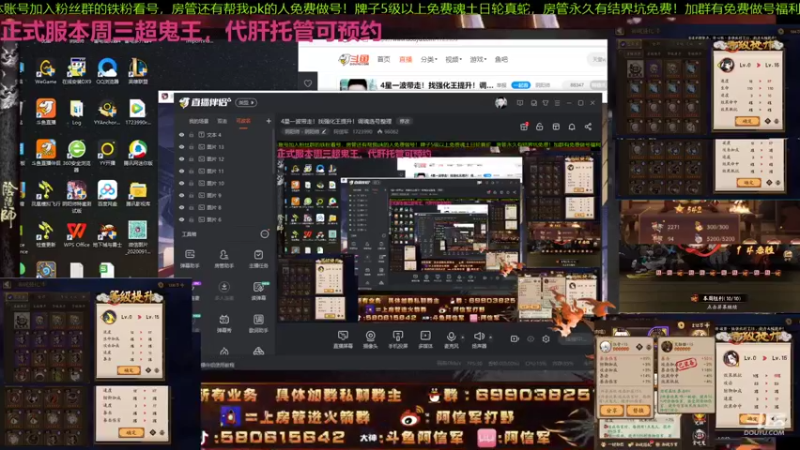
Task: Click the share icon at the top right of the stream
Action: coord(588,127)
